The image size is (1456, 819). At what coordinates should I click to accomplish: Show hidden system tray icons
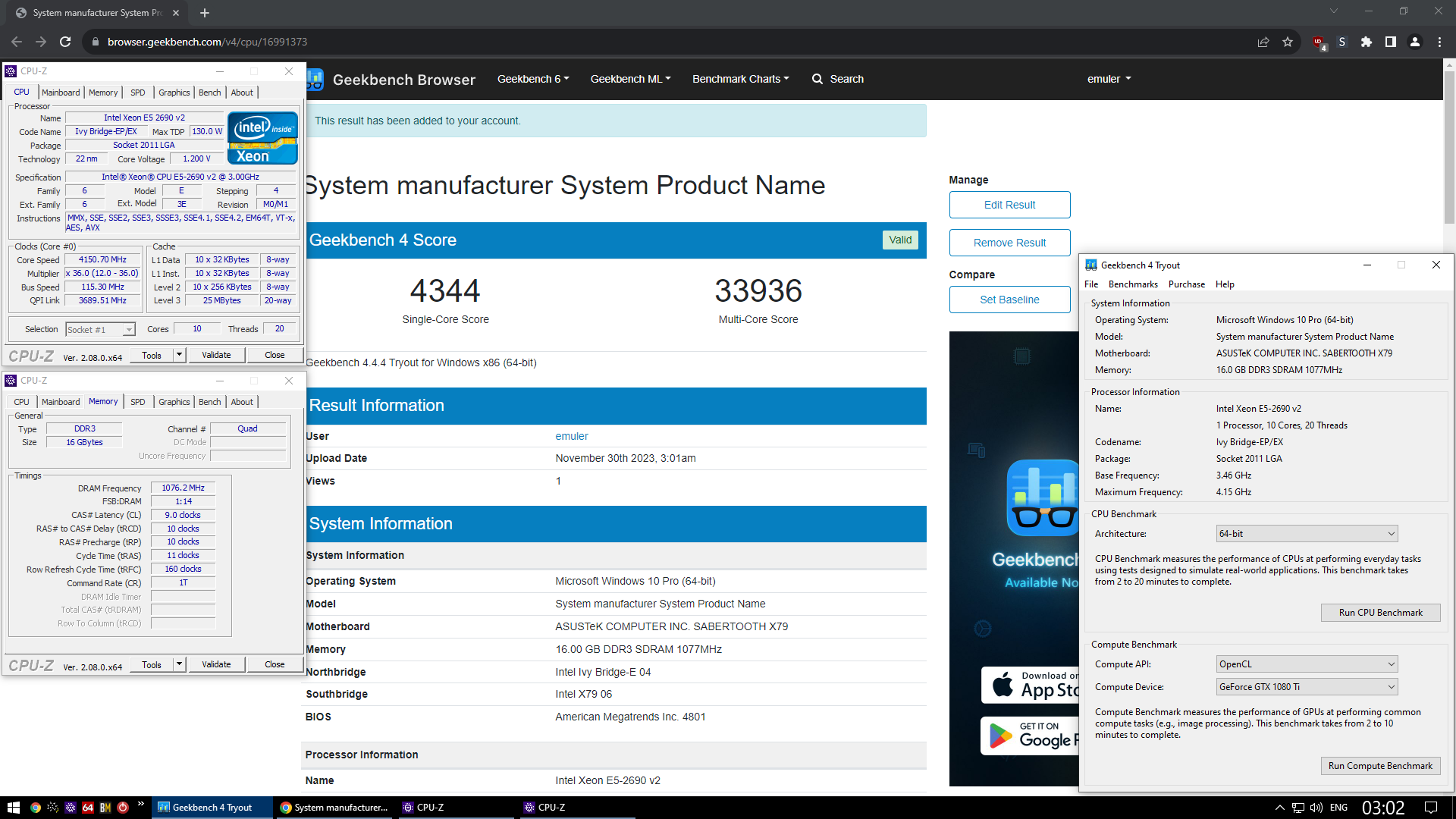tap(1279, 808)
